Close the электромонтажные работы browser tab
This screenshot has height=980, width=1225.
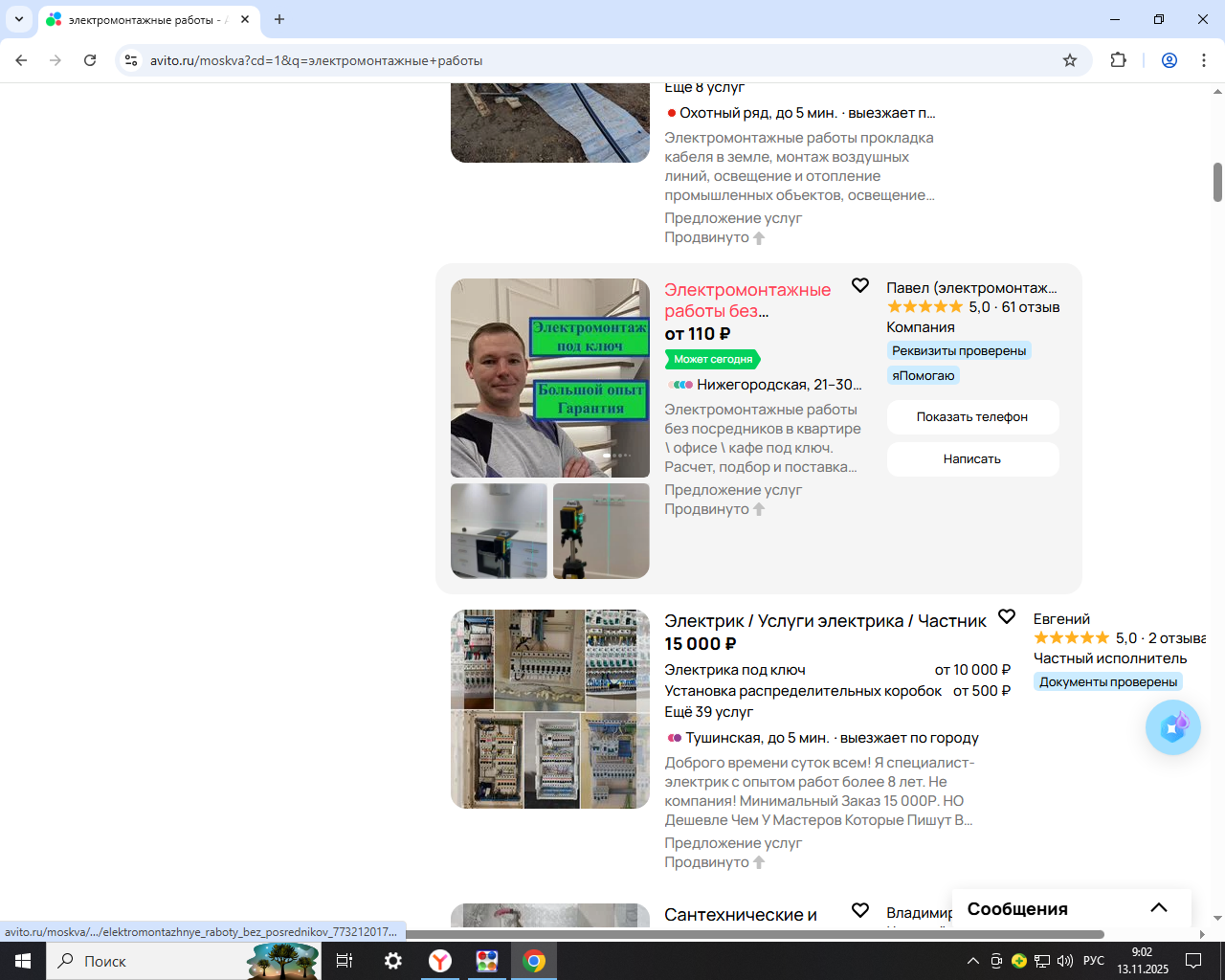(x=245, y=19)
